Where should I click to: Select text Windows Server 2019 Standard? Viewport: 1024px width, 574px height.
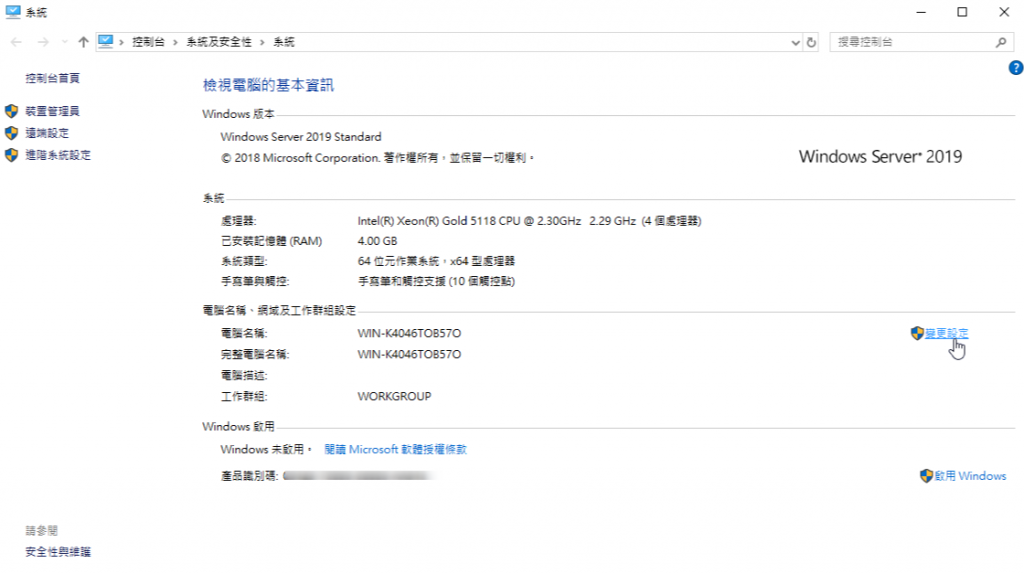301,137
